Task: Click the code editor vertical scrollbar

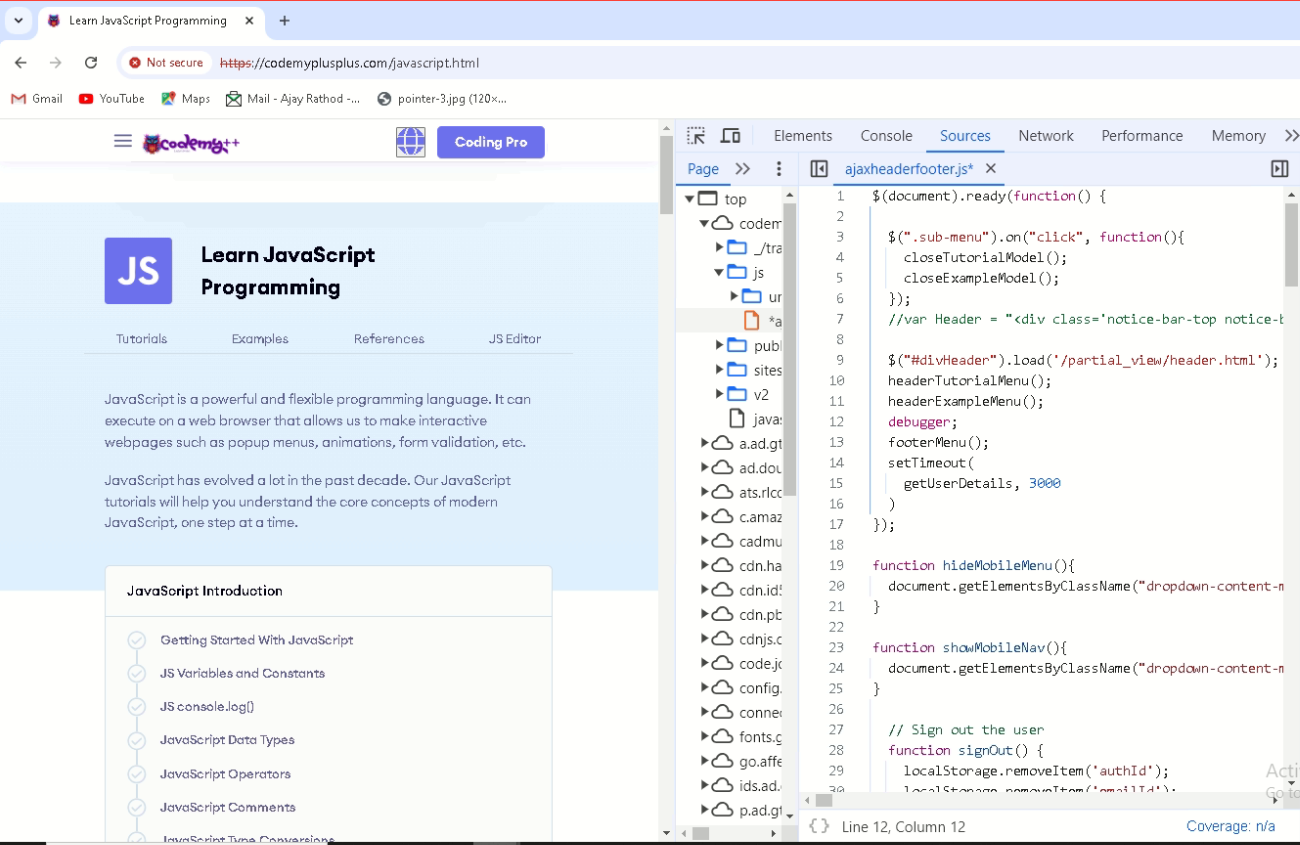Action: (1290, 240)
